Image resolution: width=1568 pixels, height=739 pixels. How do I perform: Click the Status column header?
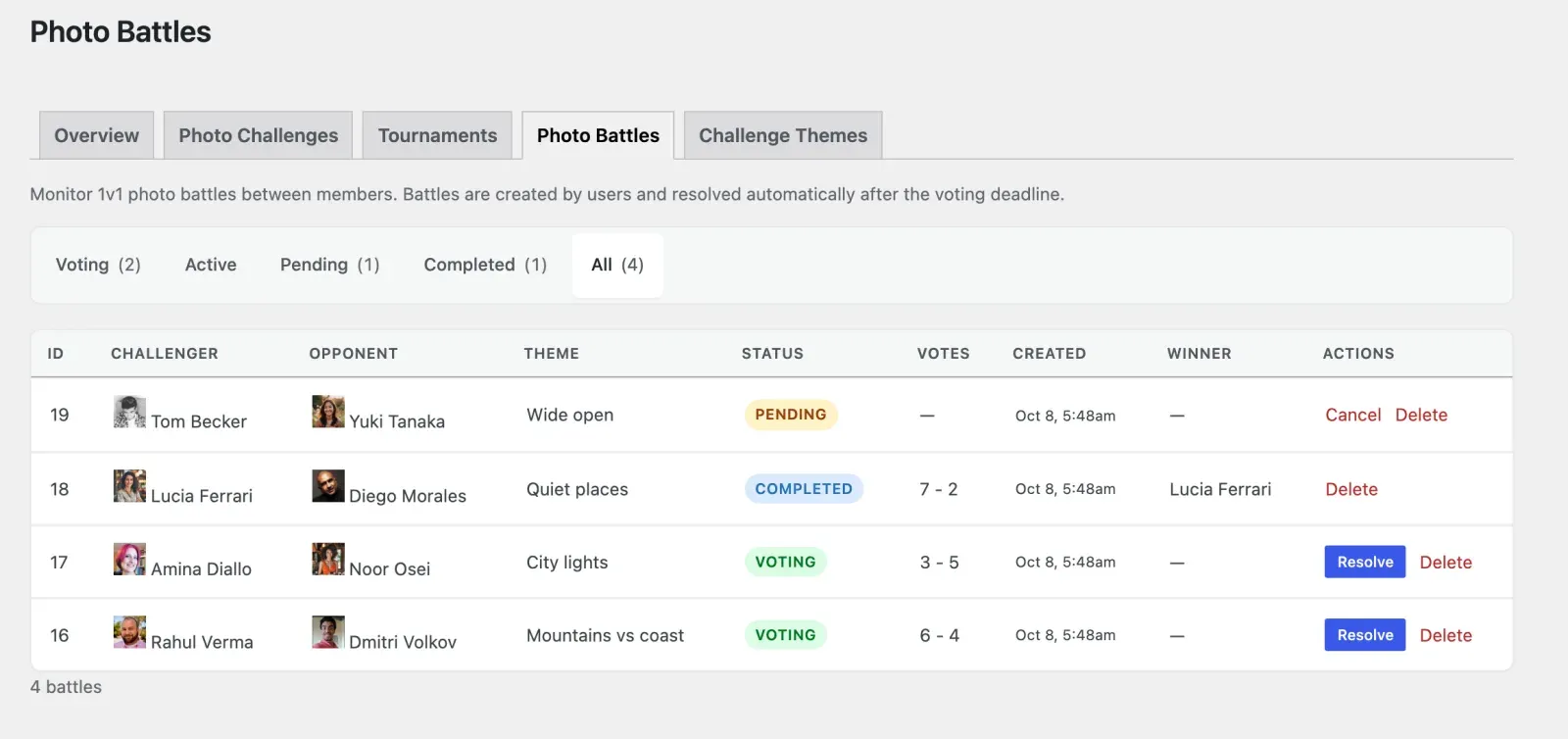pyautogui.click(x=772, y=354)
